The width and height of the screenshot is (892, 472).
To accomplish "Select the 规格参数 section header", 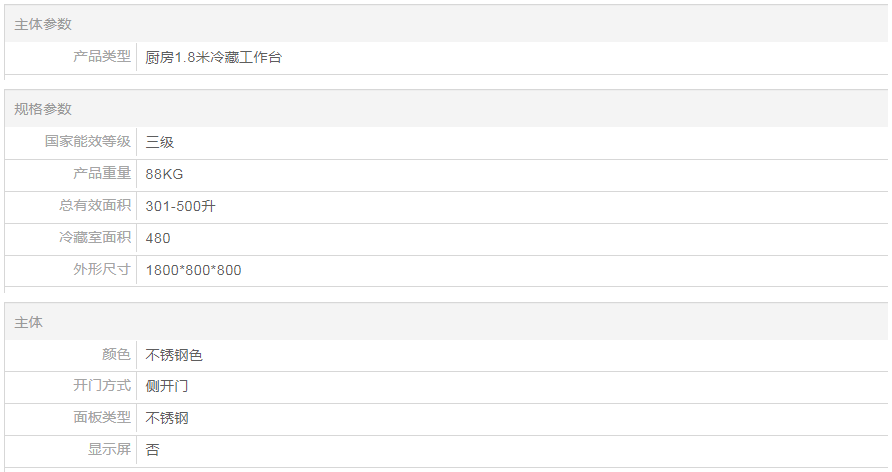I will [43, 109].
